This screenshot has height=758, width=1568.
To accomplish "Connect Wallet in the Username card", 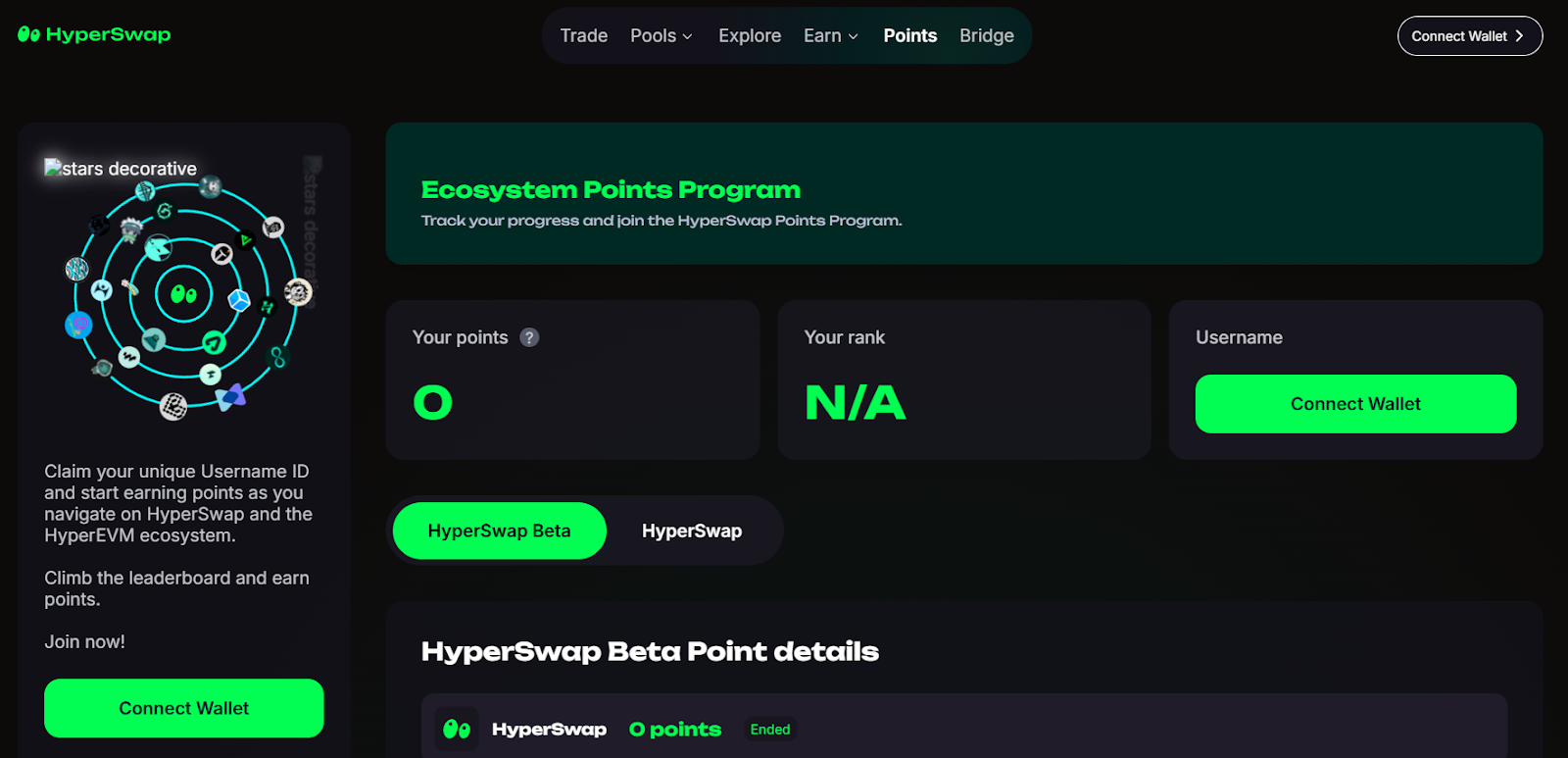I will [x=1355, y=404].
